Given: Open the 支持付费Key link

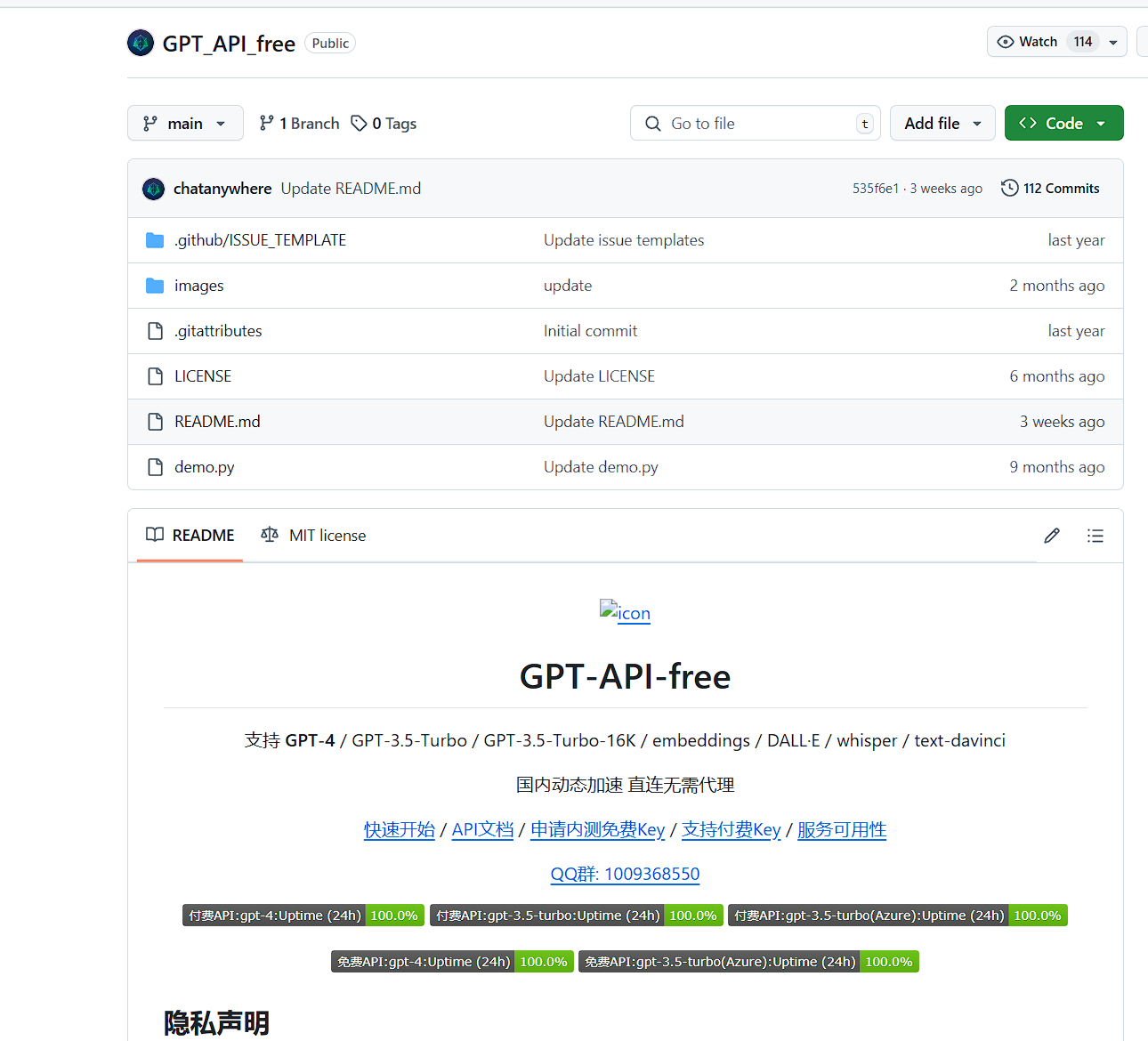Looking at the screenshot, I should tap(732, 829).
